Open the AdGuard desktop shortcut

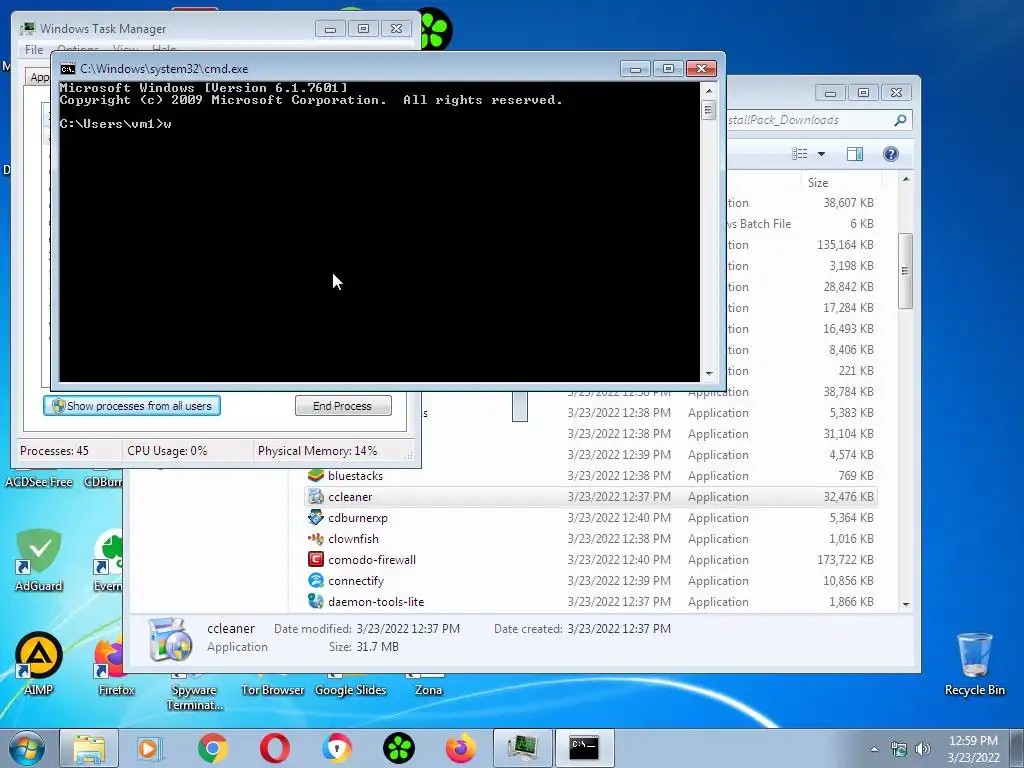(x=39, y=560)
